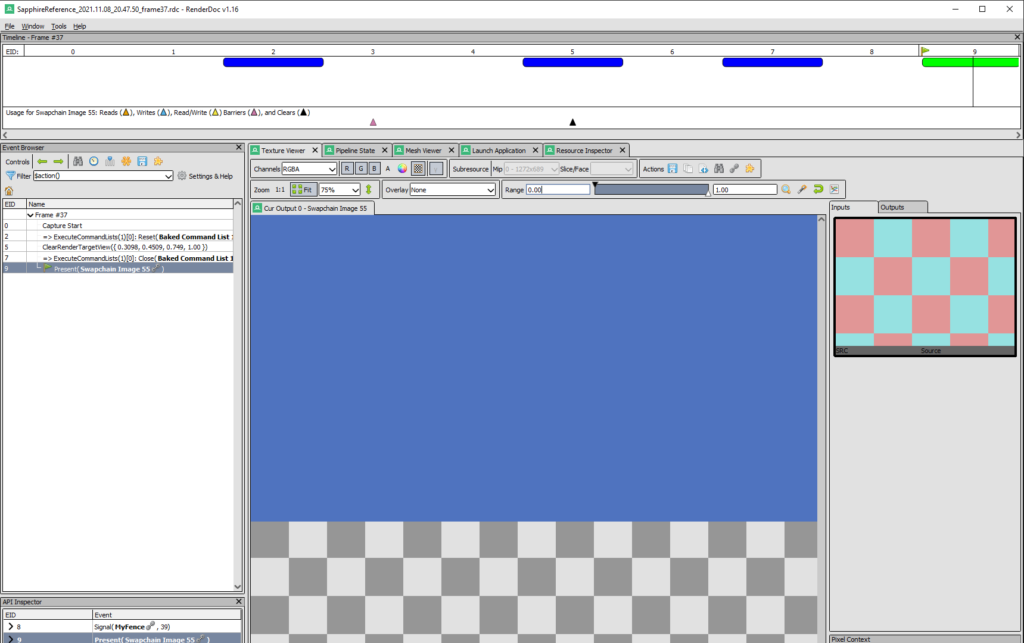Click the Fit zoom button
Screen dimensions: 1024x643
point(302,189)
